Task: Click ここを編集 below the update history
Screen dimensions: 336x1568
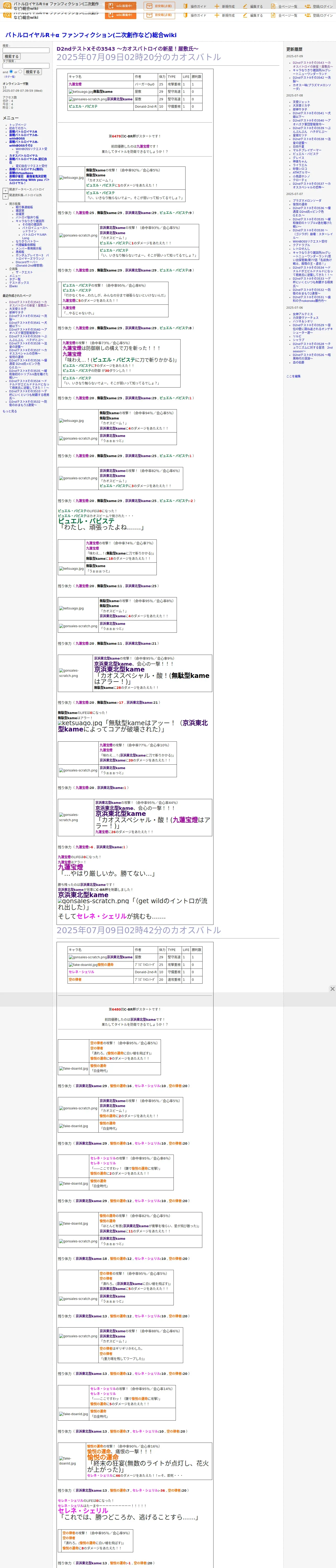Action: point(293,376)
